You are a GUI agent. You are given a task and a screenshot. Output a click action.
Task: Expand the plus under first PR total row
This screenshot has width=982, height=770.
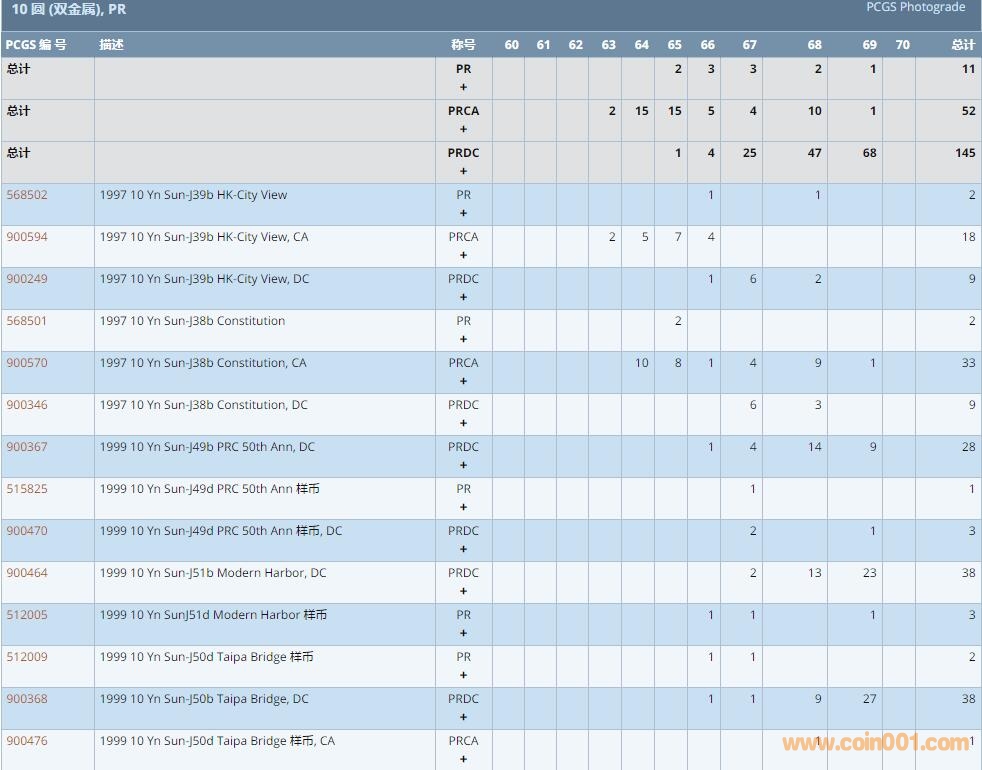[463, 87]
